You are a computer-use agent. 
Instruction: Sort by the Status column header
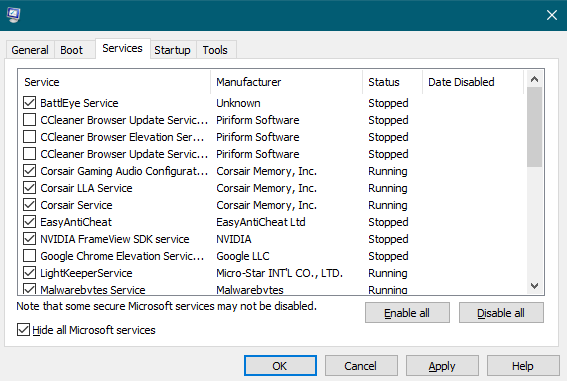click(x=392, y=82)
